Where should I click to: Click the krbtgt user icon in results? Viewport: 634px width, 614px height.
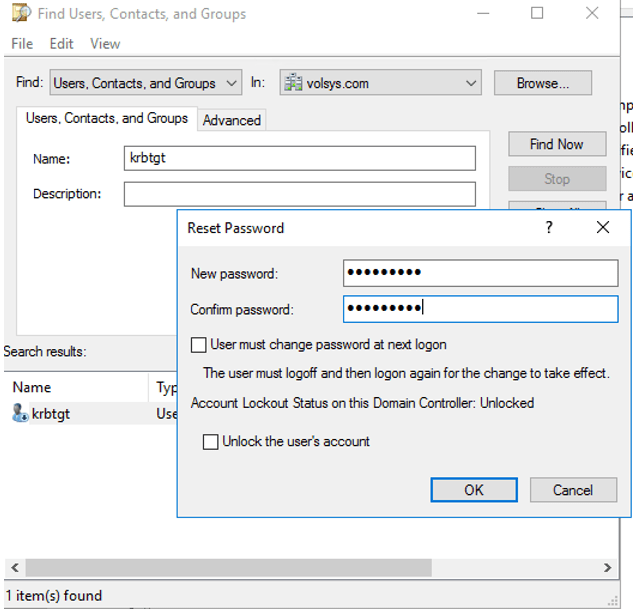pos(19,414)
